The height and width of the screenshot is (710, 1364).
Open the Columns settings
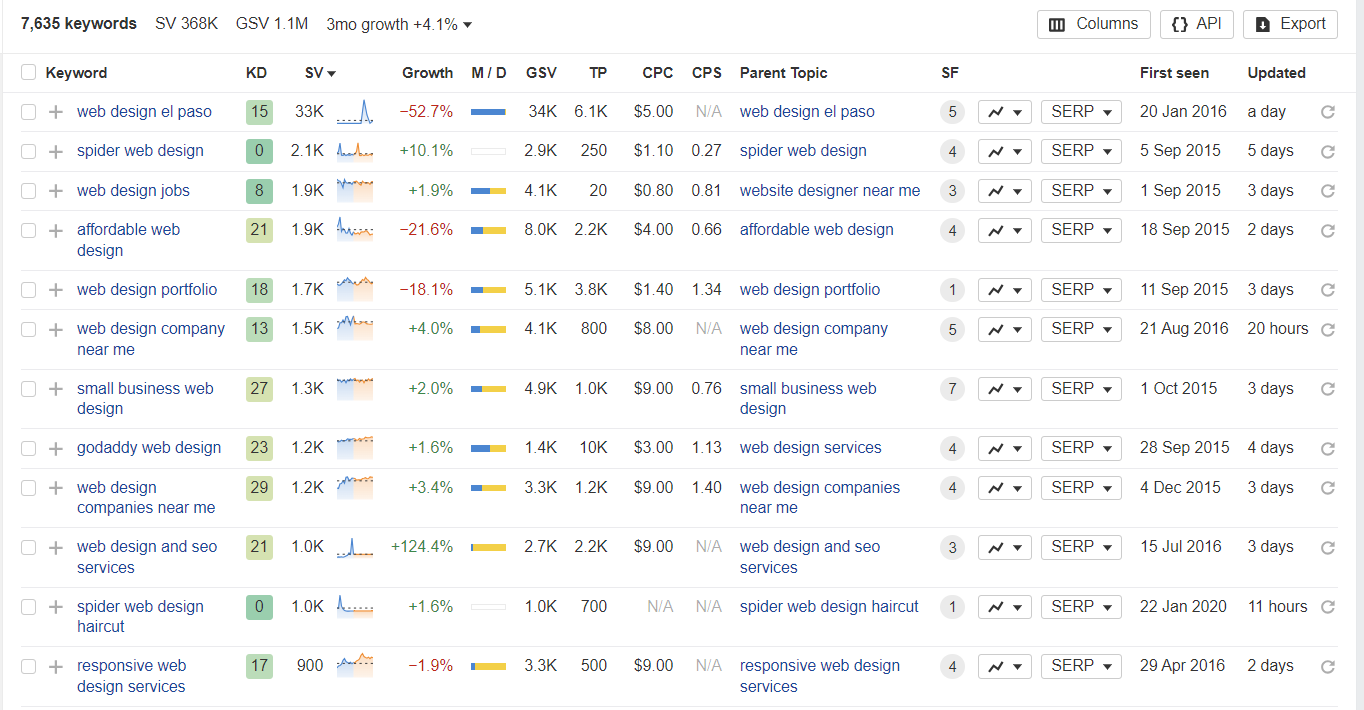click(1093, 24)
